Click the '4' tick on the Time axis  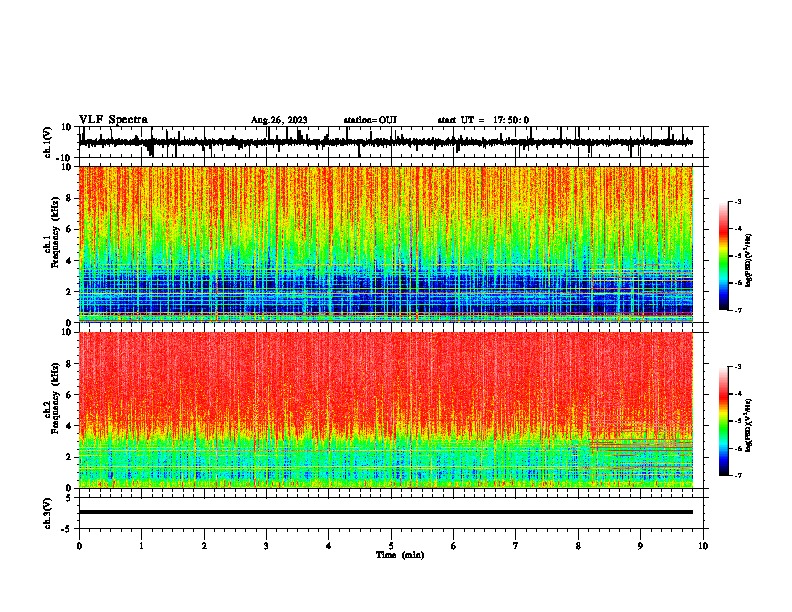click(x=329, y=546)
